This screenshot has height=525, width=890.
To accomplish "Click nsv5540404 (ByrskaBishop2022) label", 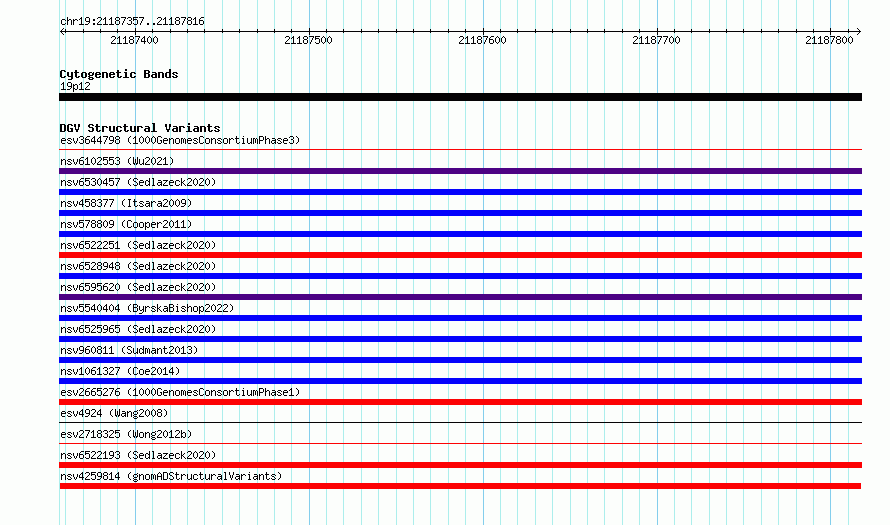I will tap(147, 308).
